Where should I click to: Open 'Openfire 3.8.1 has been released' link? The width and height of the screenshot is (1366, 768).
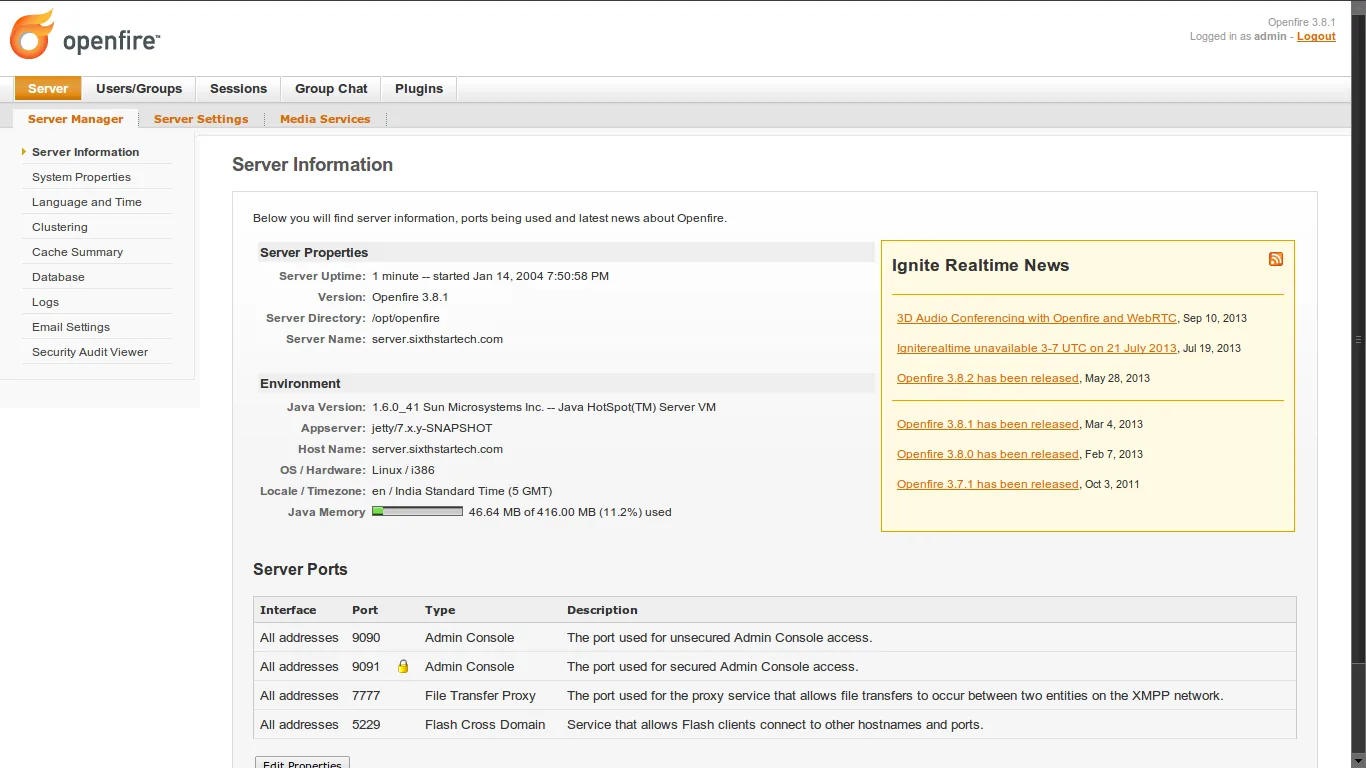coord(988,424)
